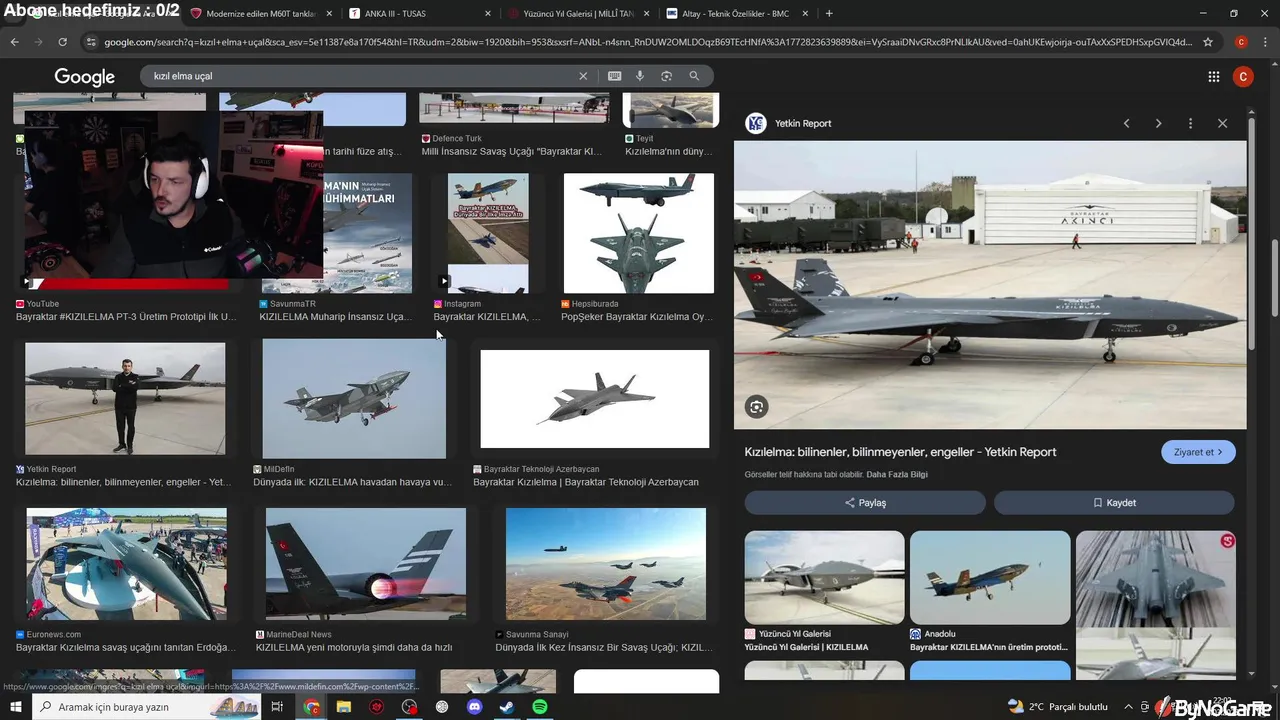The height and width of the screenshot is (720, 1280).
Task: Open the Windows Start menu
Action: point(15,707)
